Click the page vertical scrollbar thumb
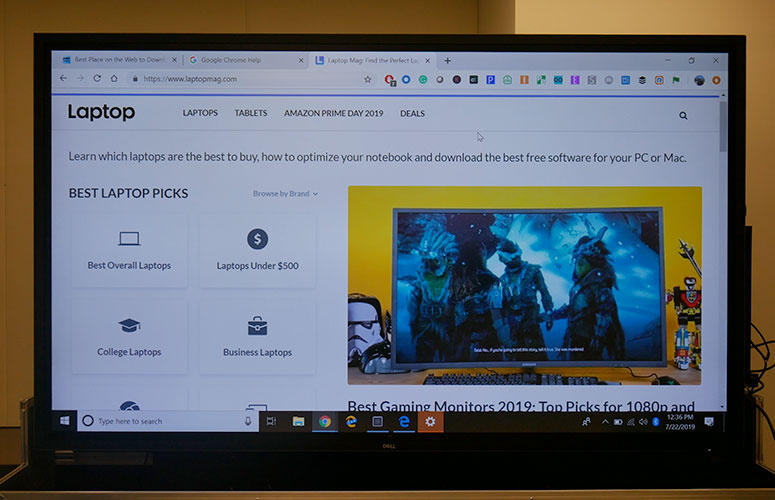Viewport: 775px width, 500px height. [x=723, y=127]
